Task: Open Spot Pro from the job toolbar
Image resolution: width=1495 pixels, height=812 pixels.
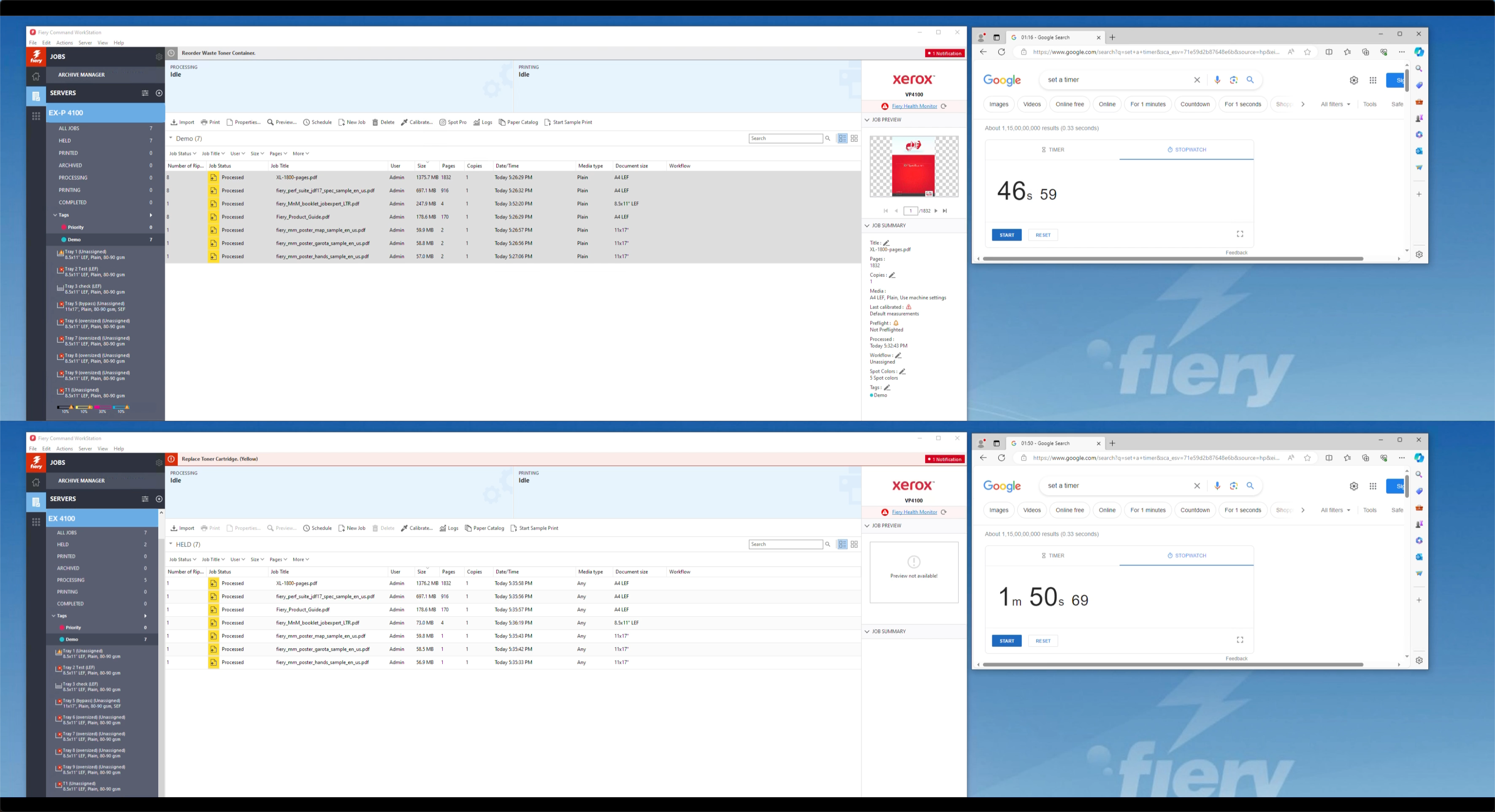Action: (x=452, y=122)
